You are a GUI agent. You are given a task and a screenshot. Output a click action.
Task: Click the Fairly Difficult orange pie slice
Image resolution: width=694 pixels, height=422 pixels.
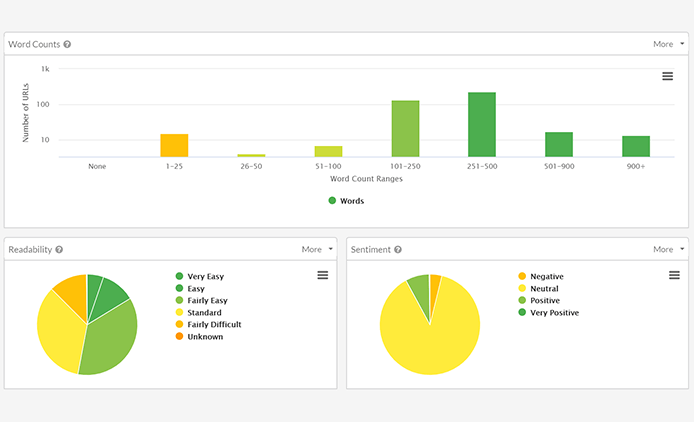tap(74, 292)
